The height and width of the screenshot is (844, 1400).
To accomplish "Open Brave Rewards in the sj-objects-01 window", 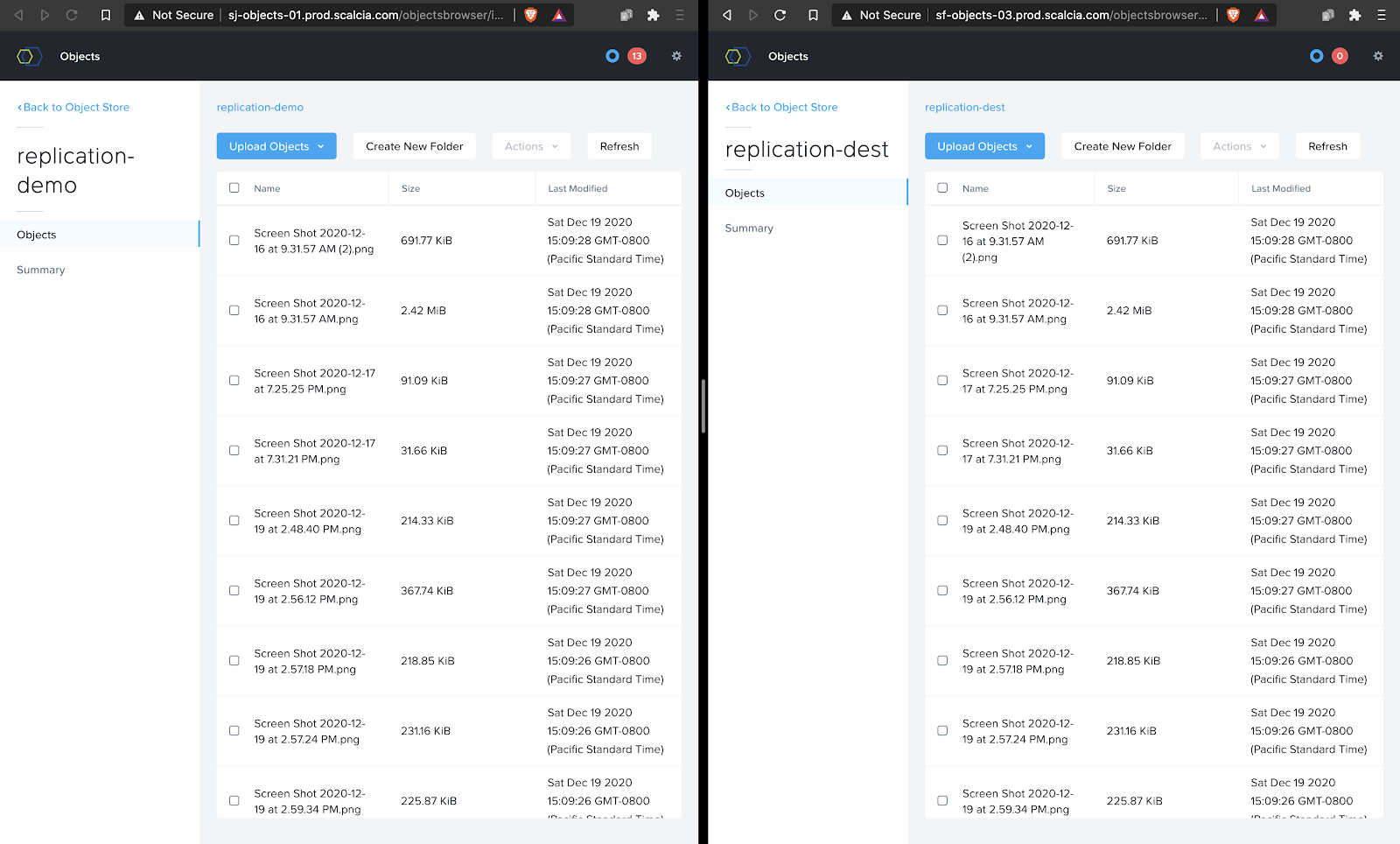I will point(558,15).
